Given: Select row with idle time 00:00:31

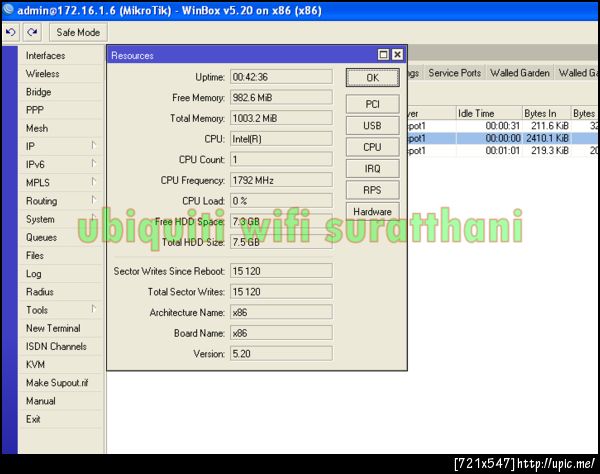Looking at the screenshot, I should tap(502, 125).
